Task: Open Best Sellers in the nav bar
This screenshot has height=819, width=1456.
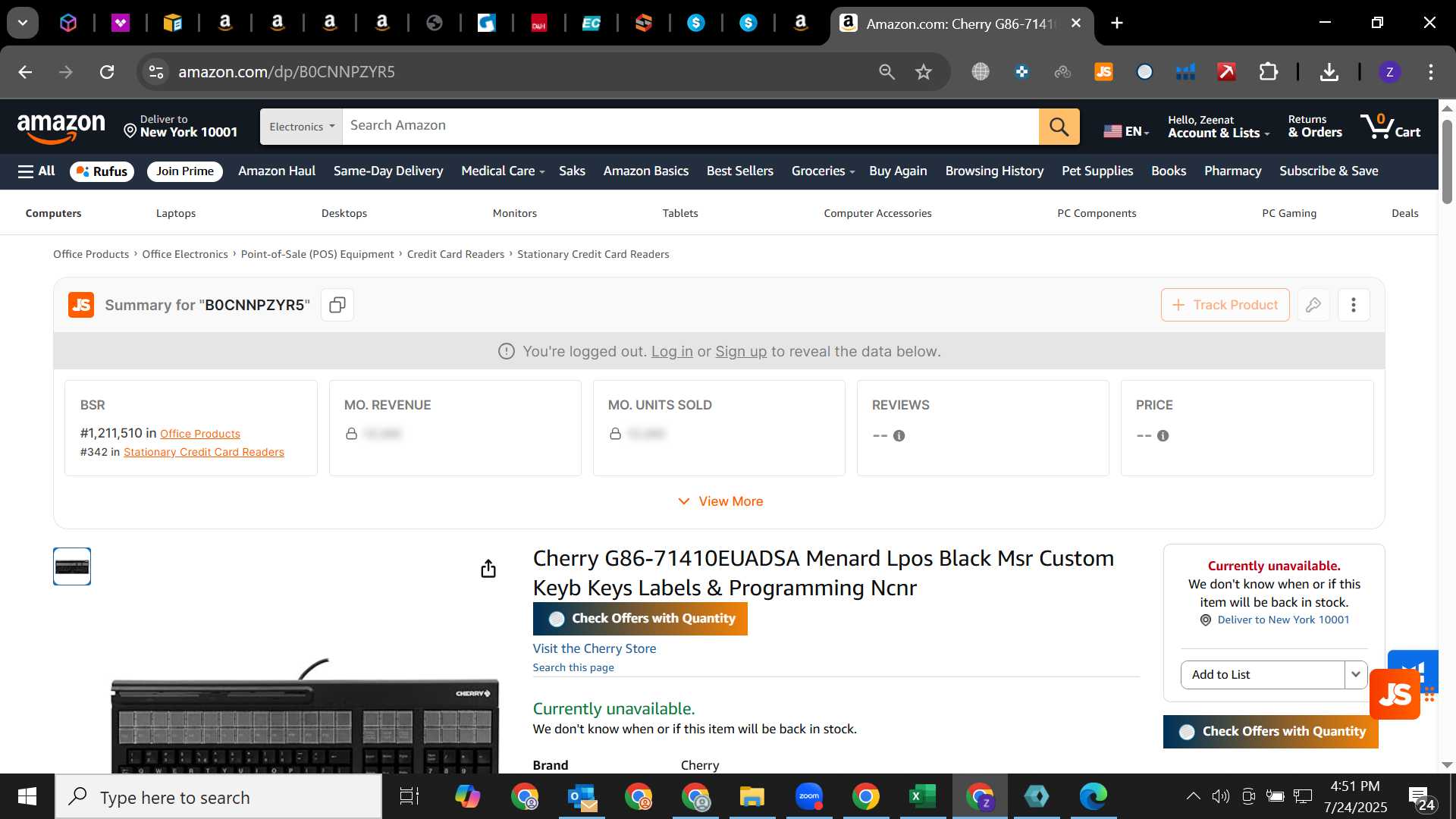Action: point(739,171)
